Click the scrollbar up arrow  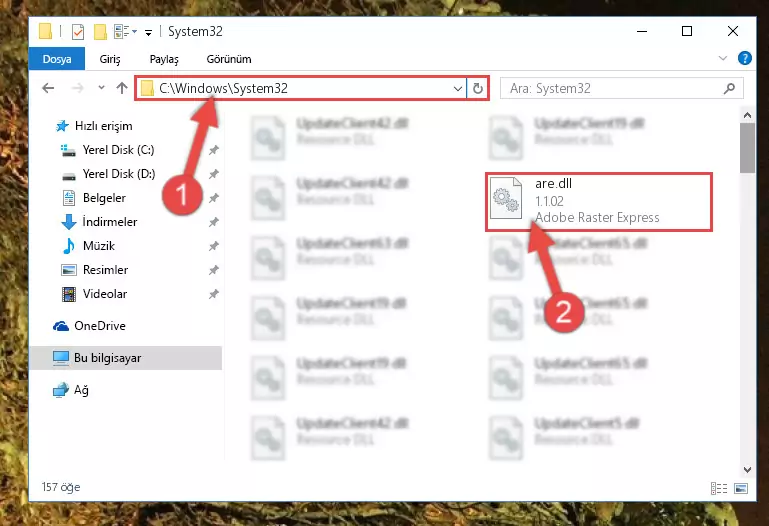click(747, 115)
